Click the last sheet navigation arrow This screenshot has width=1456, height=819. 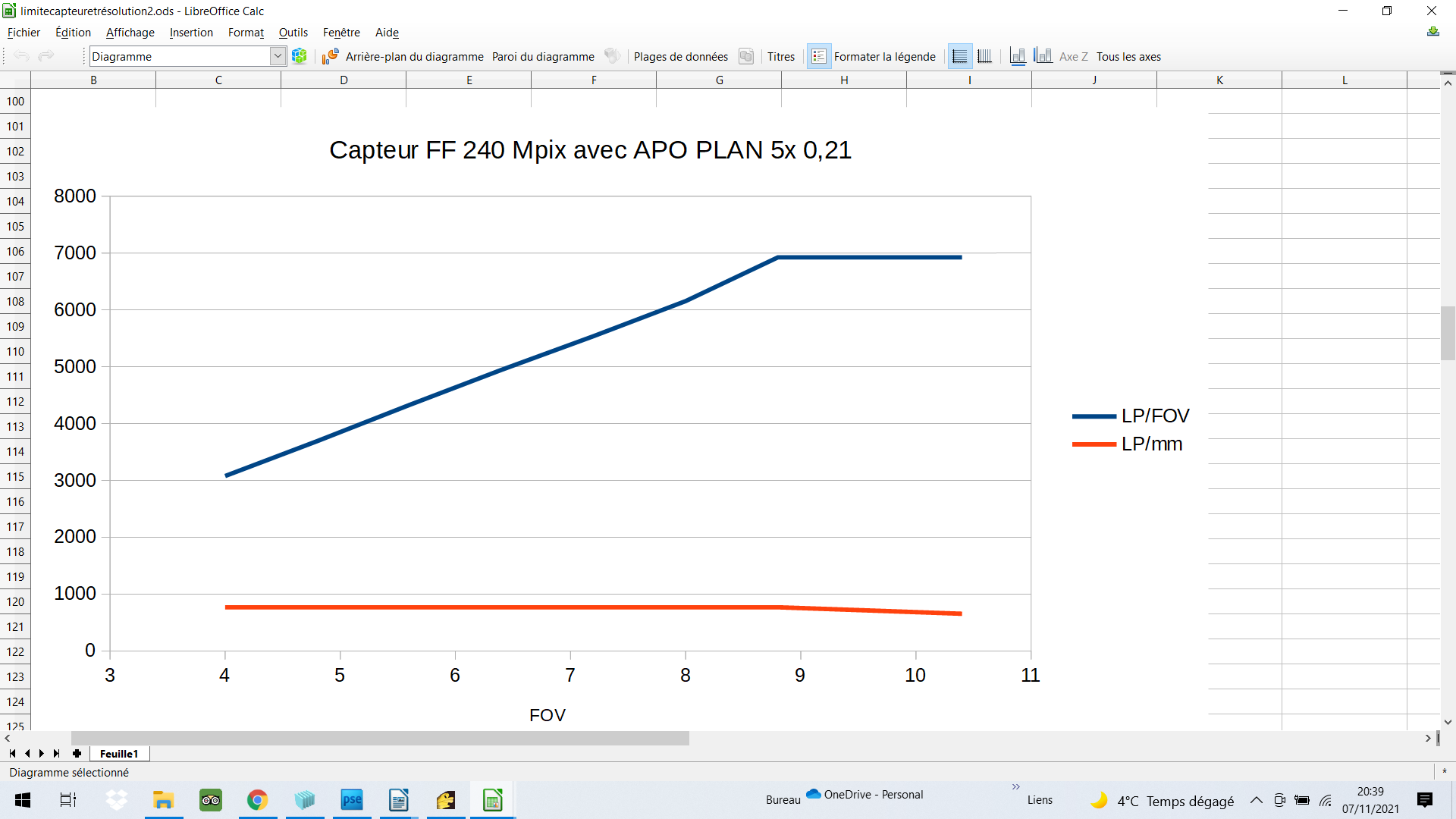[x=57, y=754]
